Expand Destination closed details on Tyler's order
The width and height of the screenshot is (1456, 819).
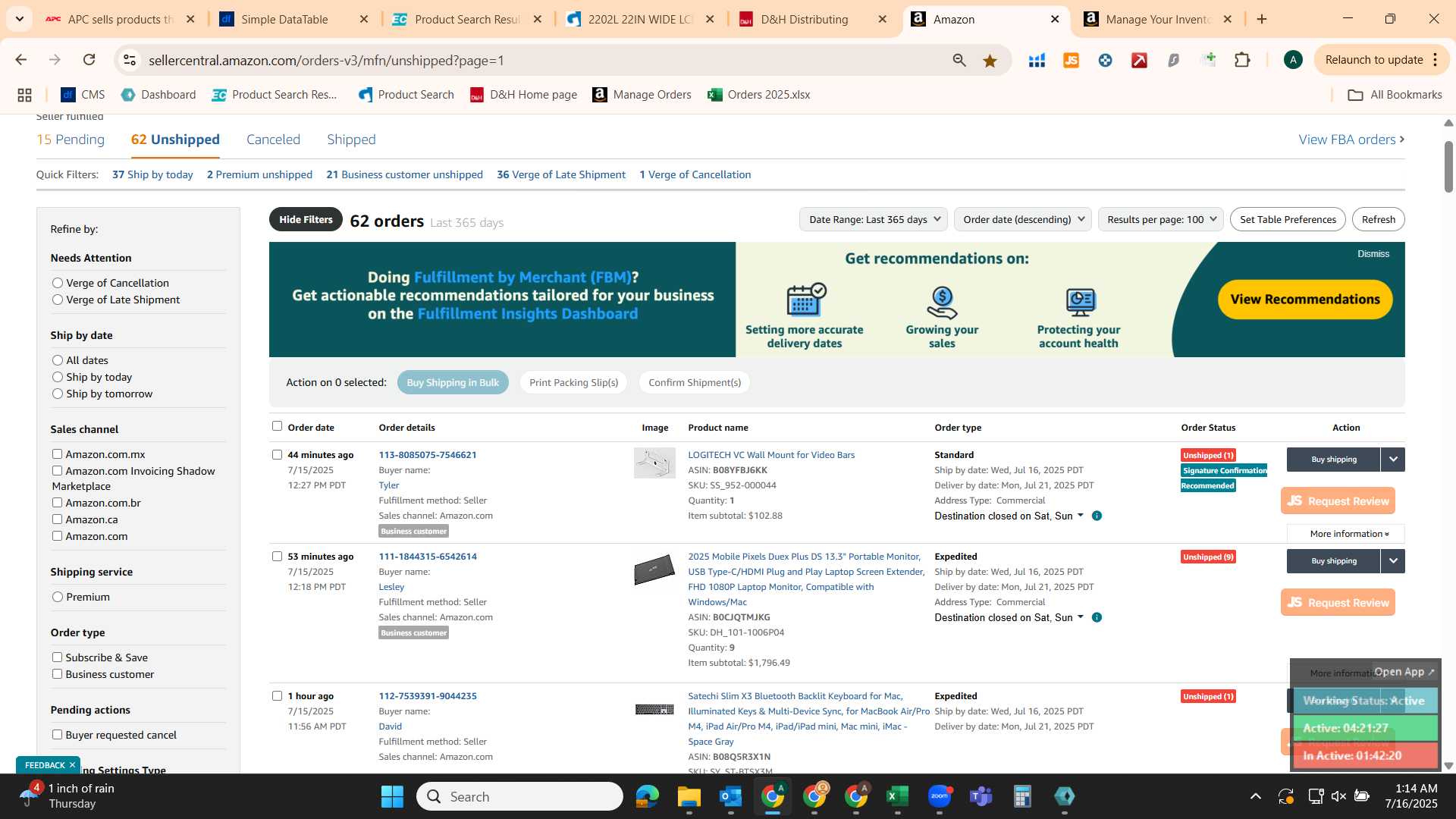pyautogui.click(x=1081, y=516)
